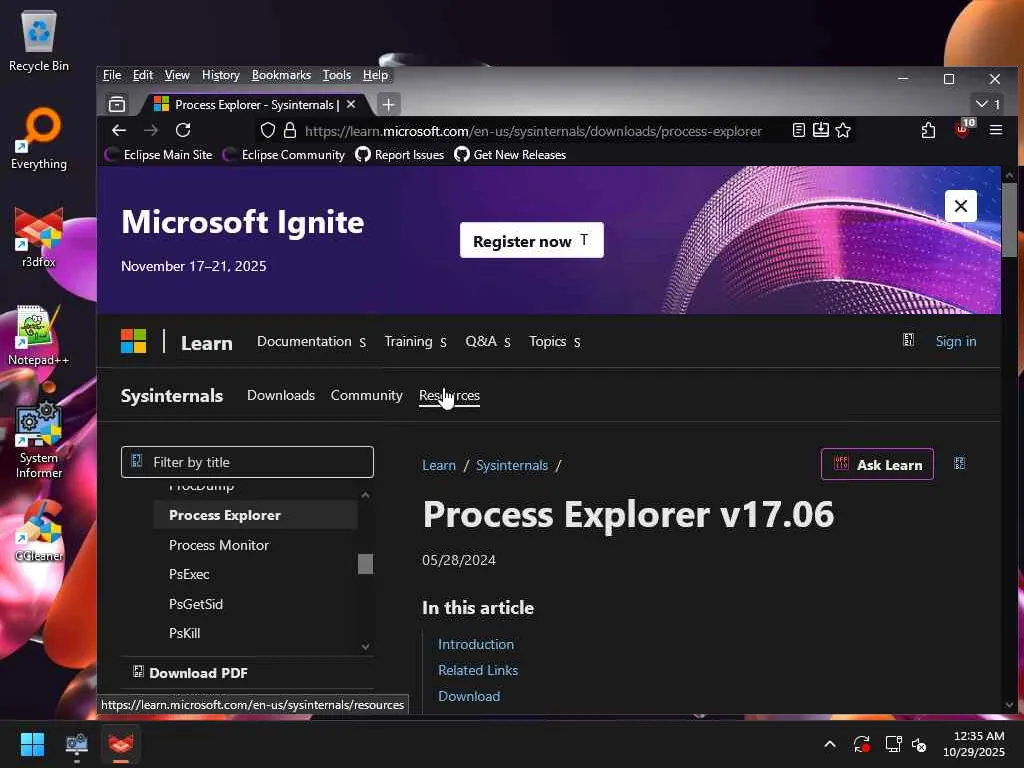Viewport: 1024px width, 768px height.
Task: Open Sysinternals Downloads section
Action: [x=281, y=395]
